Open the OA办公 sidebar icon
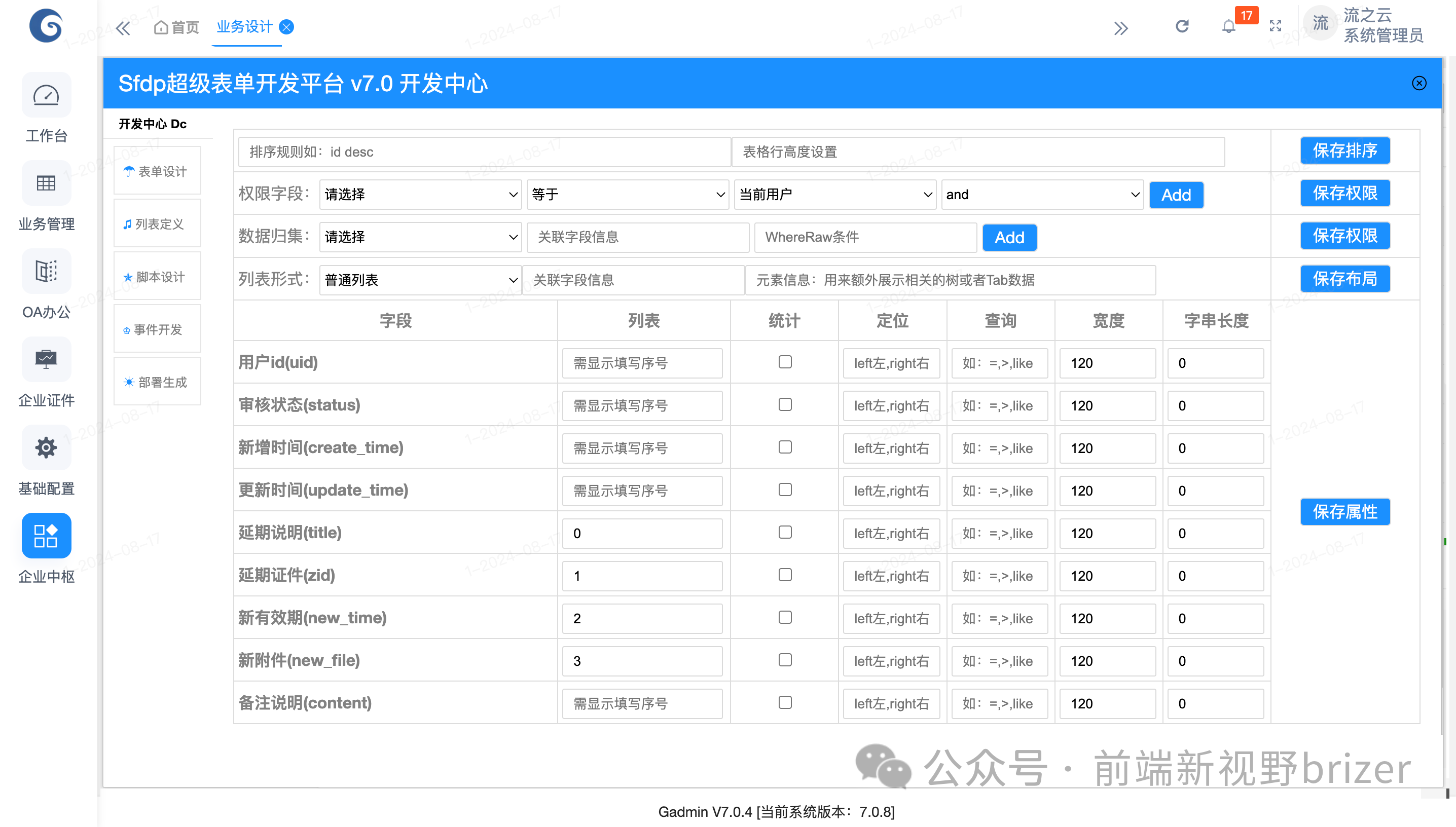Image resolution: width=1456 pixels, height=827 pixels. click(46, 272)
